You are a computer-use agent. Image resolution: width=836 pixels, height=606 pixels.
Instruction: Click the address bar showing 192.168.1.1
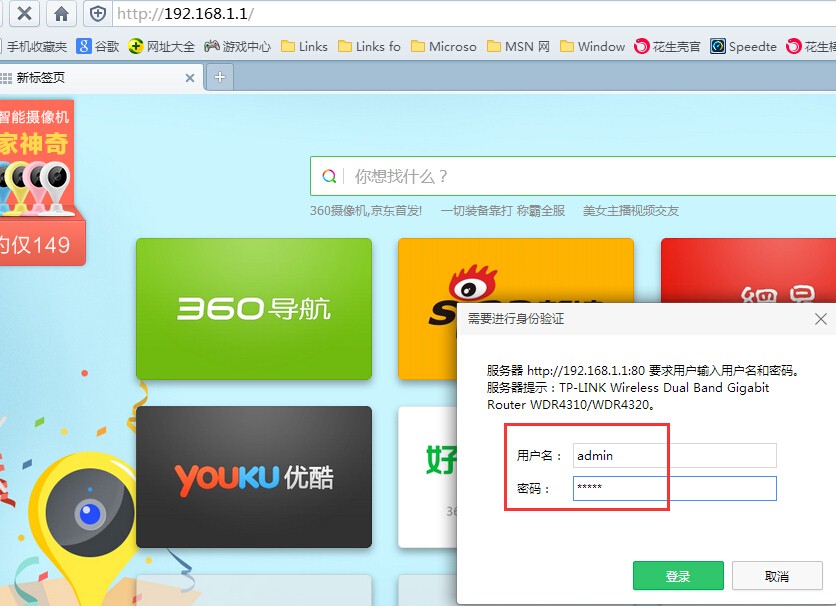(475, 13)
